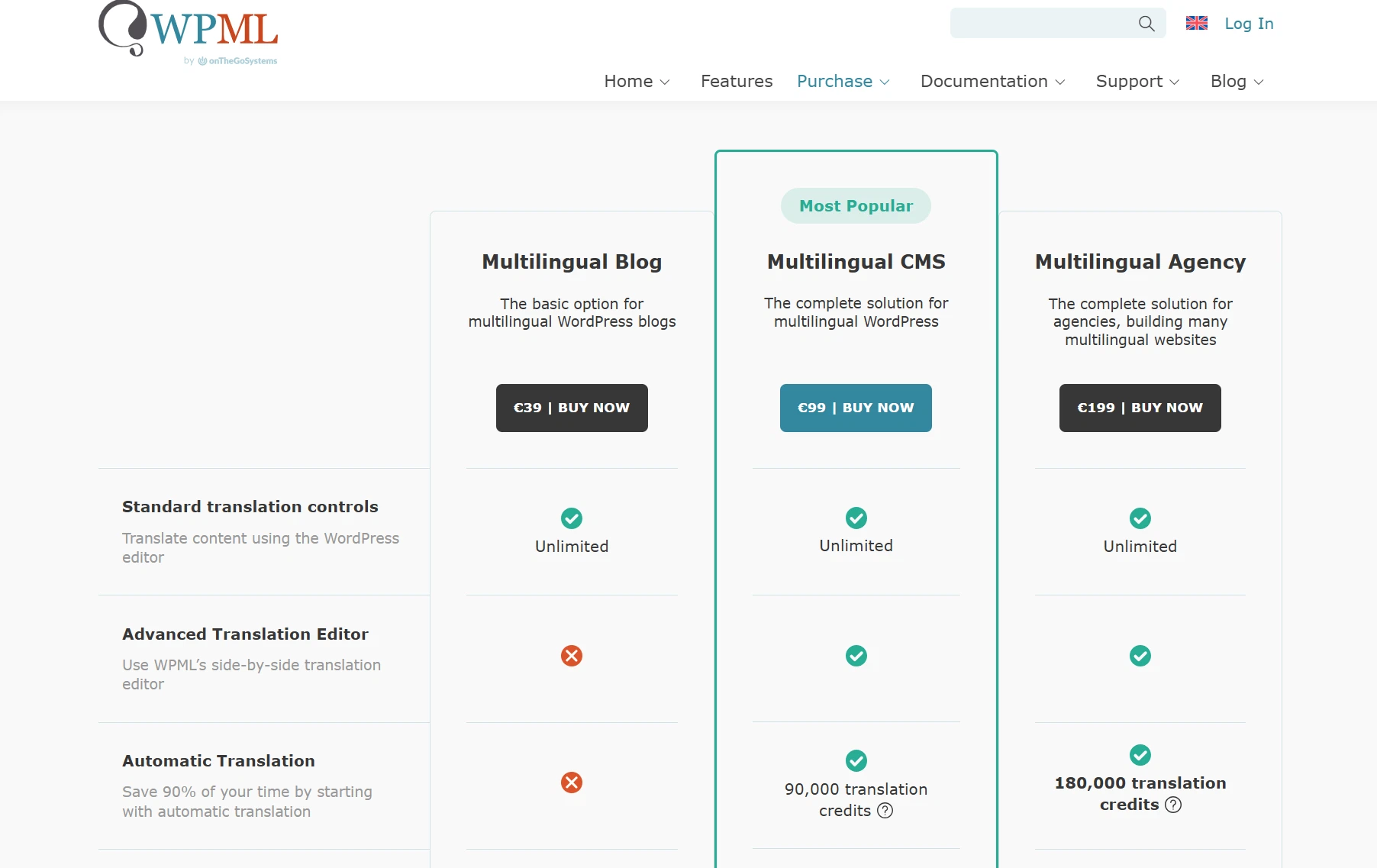
Task: Click CMS plan's Standard translation checkmark
Action: (x=856, y=518)
